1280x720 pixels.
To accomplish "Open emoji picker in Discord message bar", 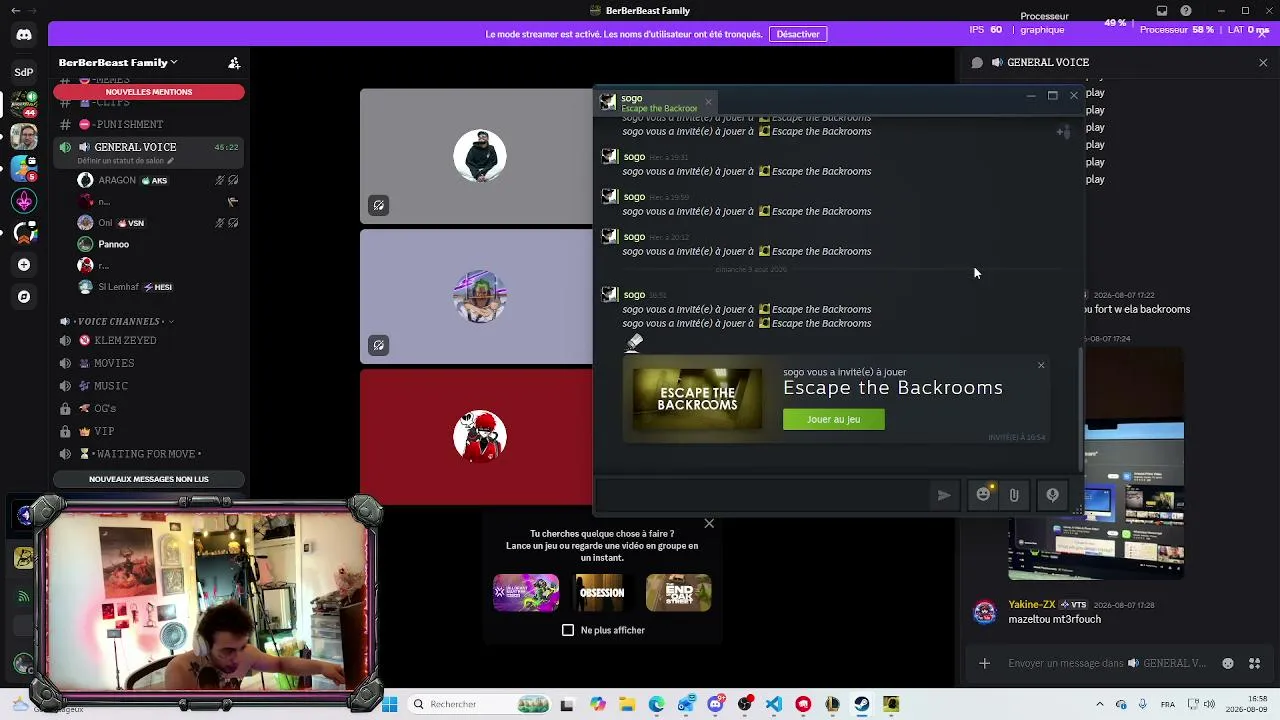I will [1228, 663].
